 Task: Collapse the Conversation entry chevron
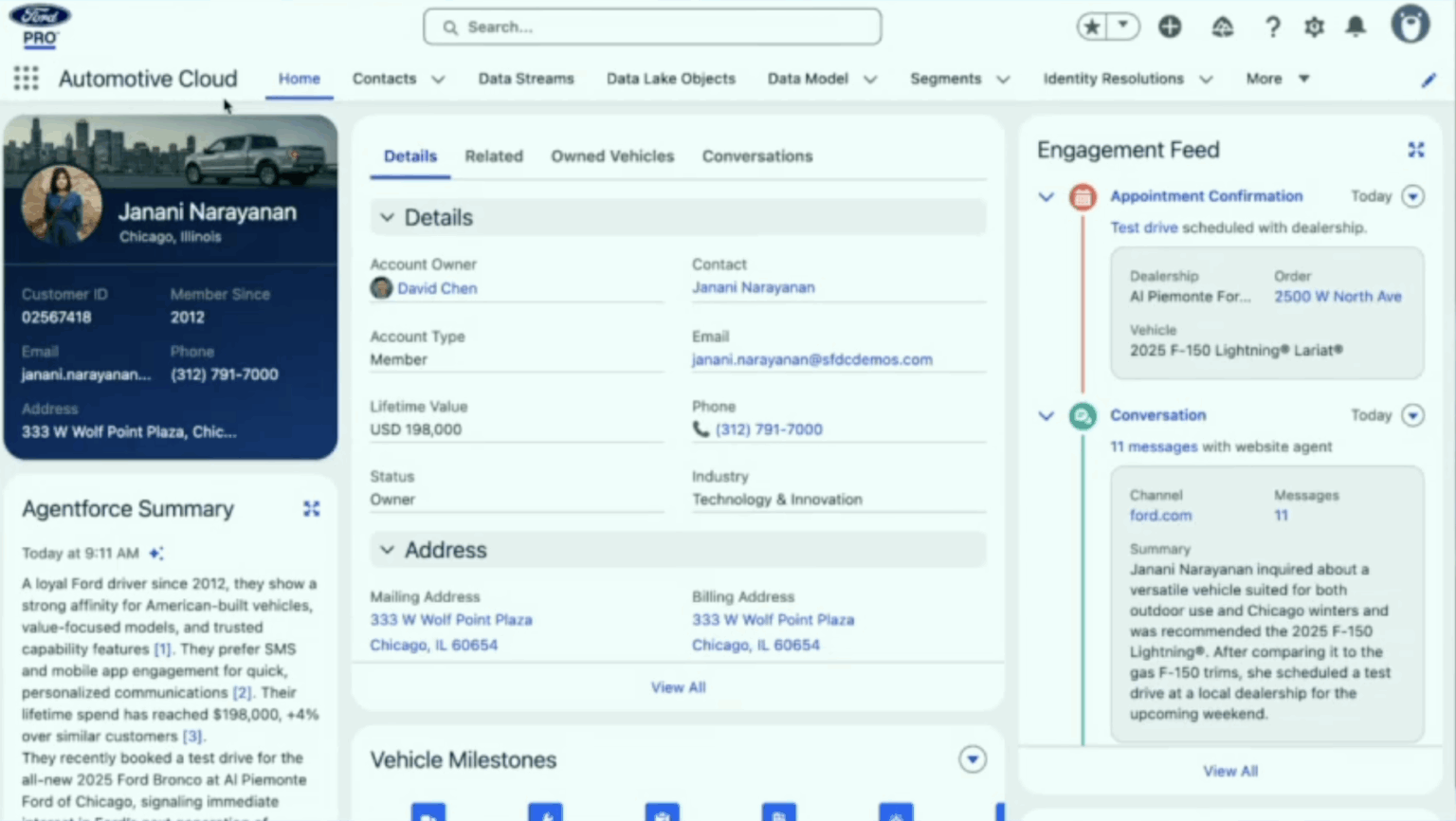pos(1046,416)
